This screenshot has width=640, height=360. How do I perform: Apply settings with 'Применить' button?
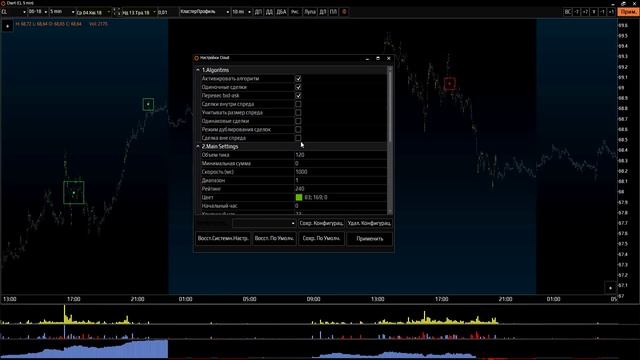pyautogui.click(x=369, y=238)
